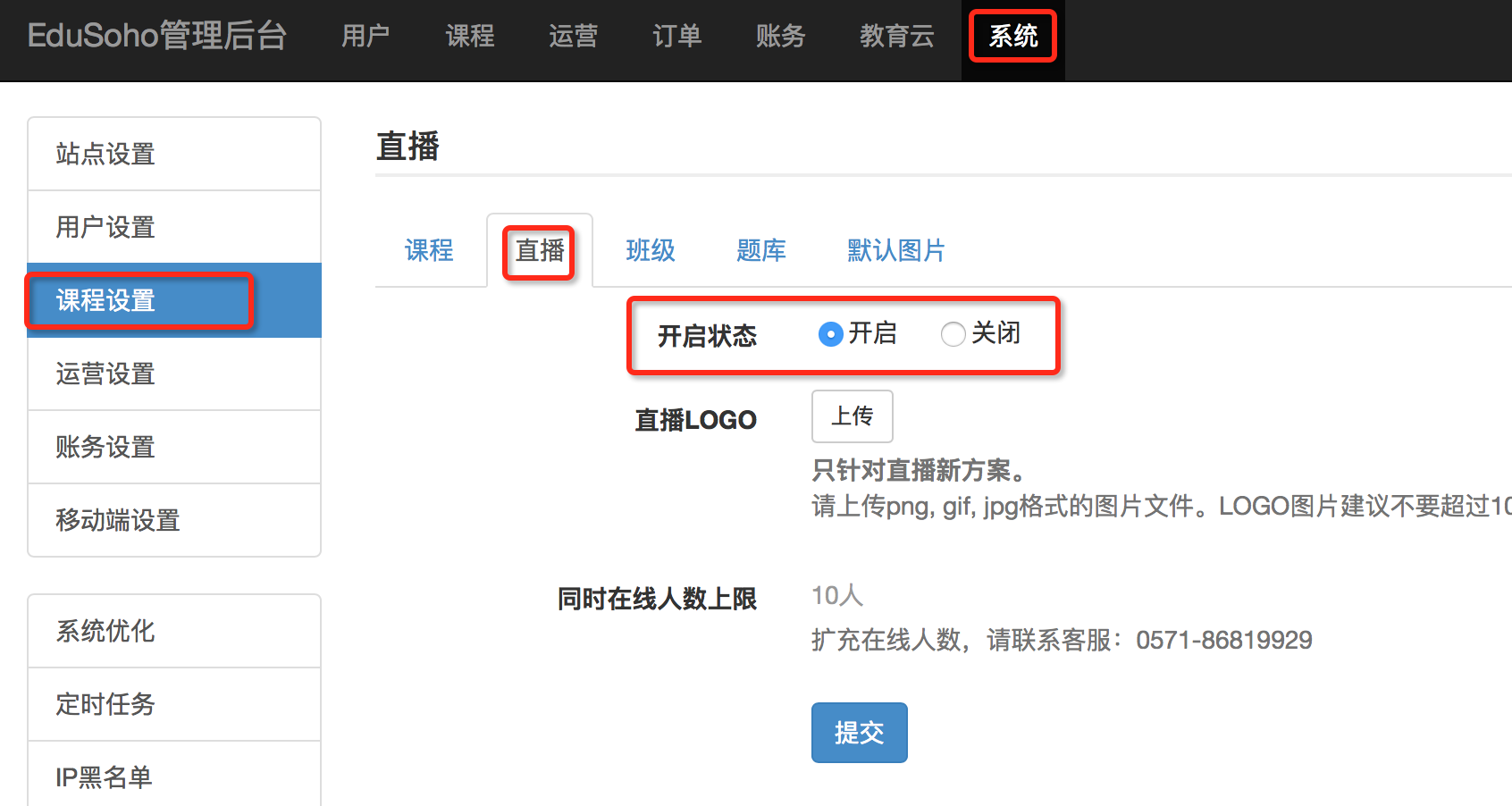The height and width of the screenshot is (806, 1512).
Task: Select the 直播 tab
Action: point(540,251)
